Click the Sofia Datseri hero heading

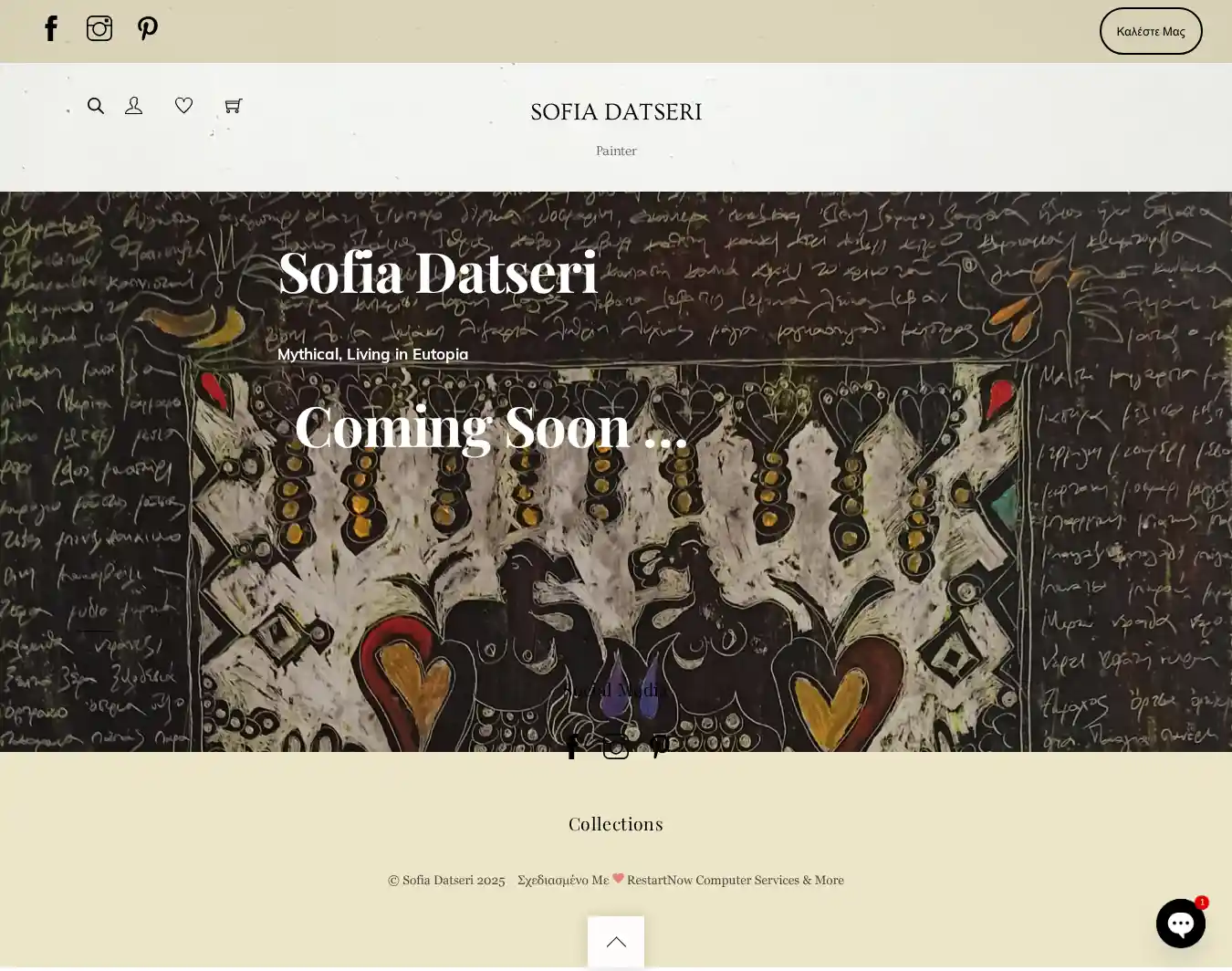[438, 272]
